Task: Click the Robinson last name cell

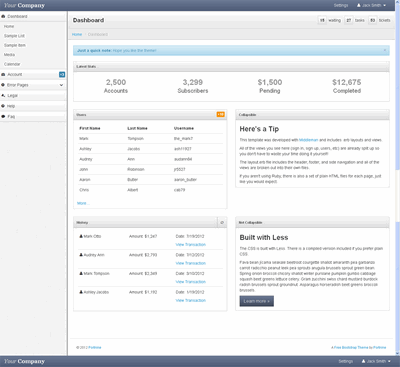Action: [136, 169]
